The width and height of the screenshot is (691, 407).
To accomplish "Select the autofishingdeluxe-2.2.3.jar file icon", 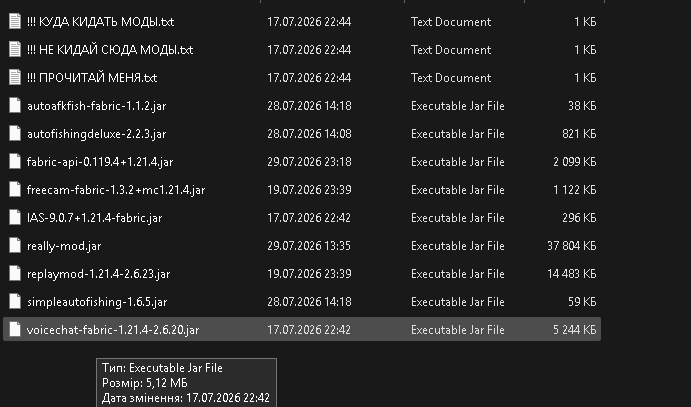I will coord(15,133).
